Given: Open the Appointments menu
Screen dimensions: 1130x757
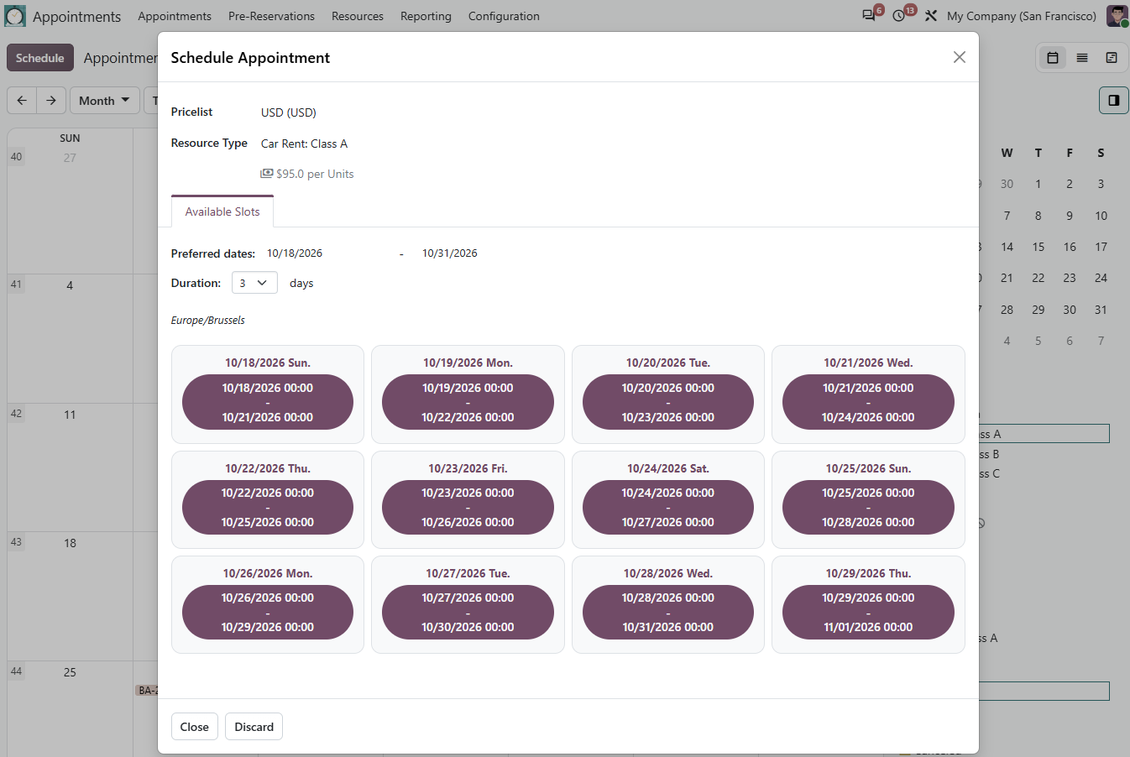Looking at the screenshot, I should click(x=174, y=16).
